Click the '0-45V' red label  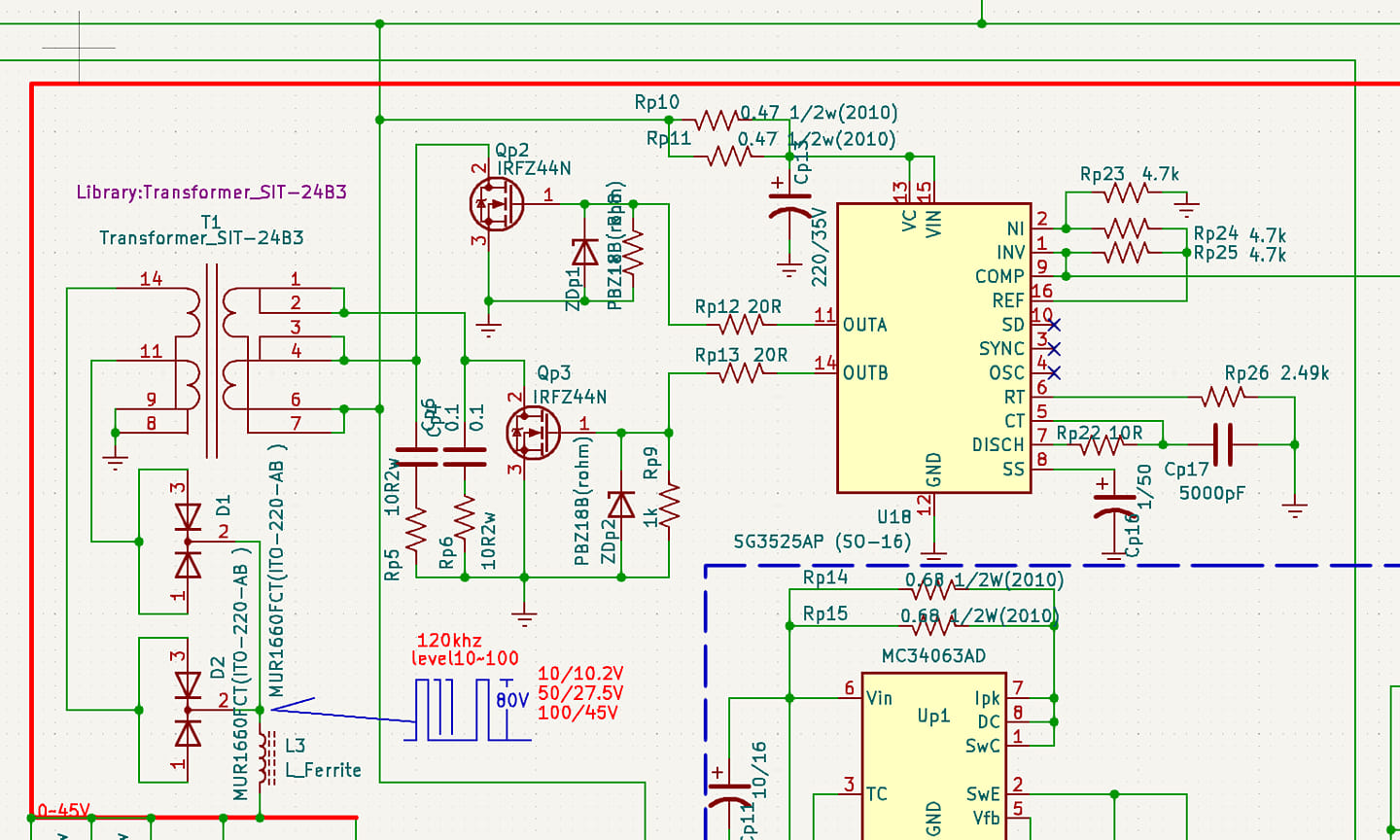(x=63, y=810)
